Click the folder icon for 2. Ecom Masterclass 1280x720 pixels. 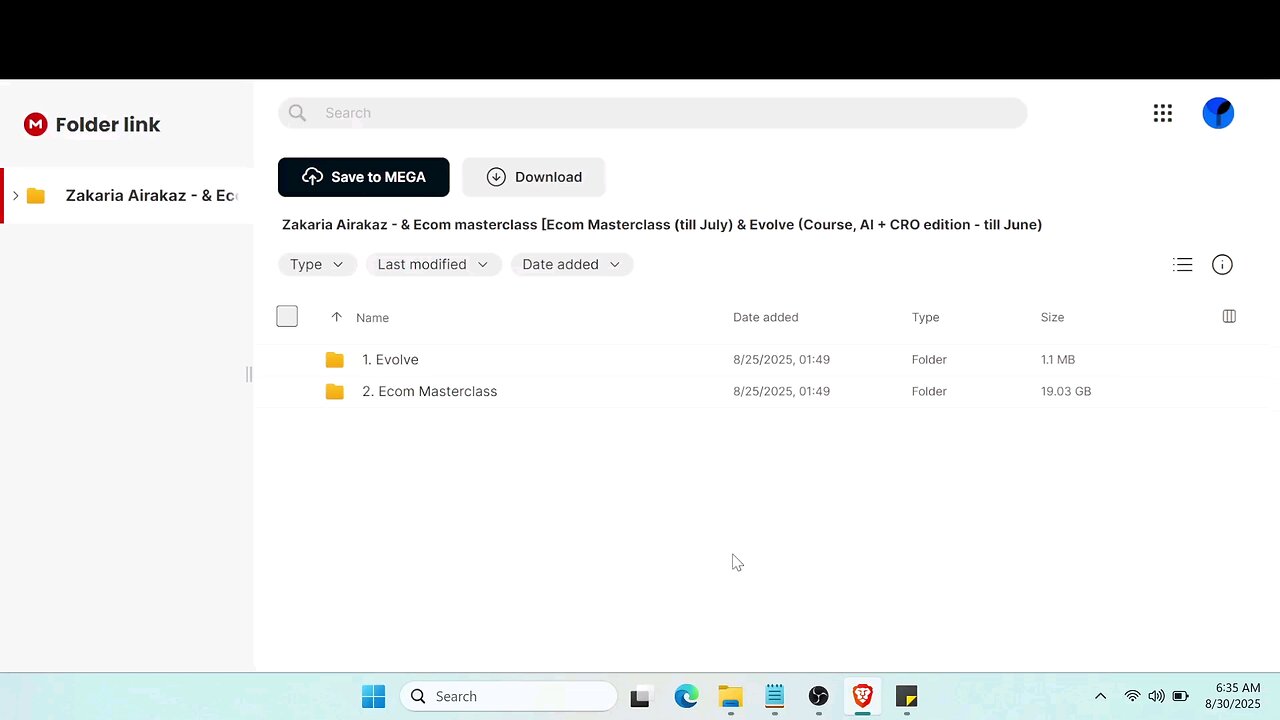(x=335, y=392)
